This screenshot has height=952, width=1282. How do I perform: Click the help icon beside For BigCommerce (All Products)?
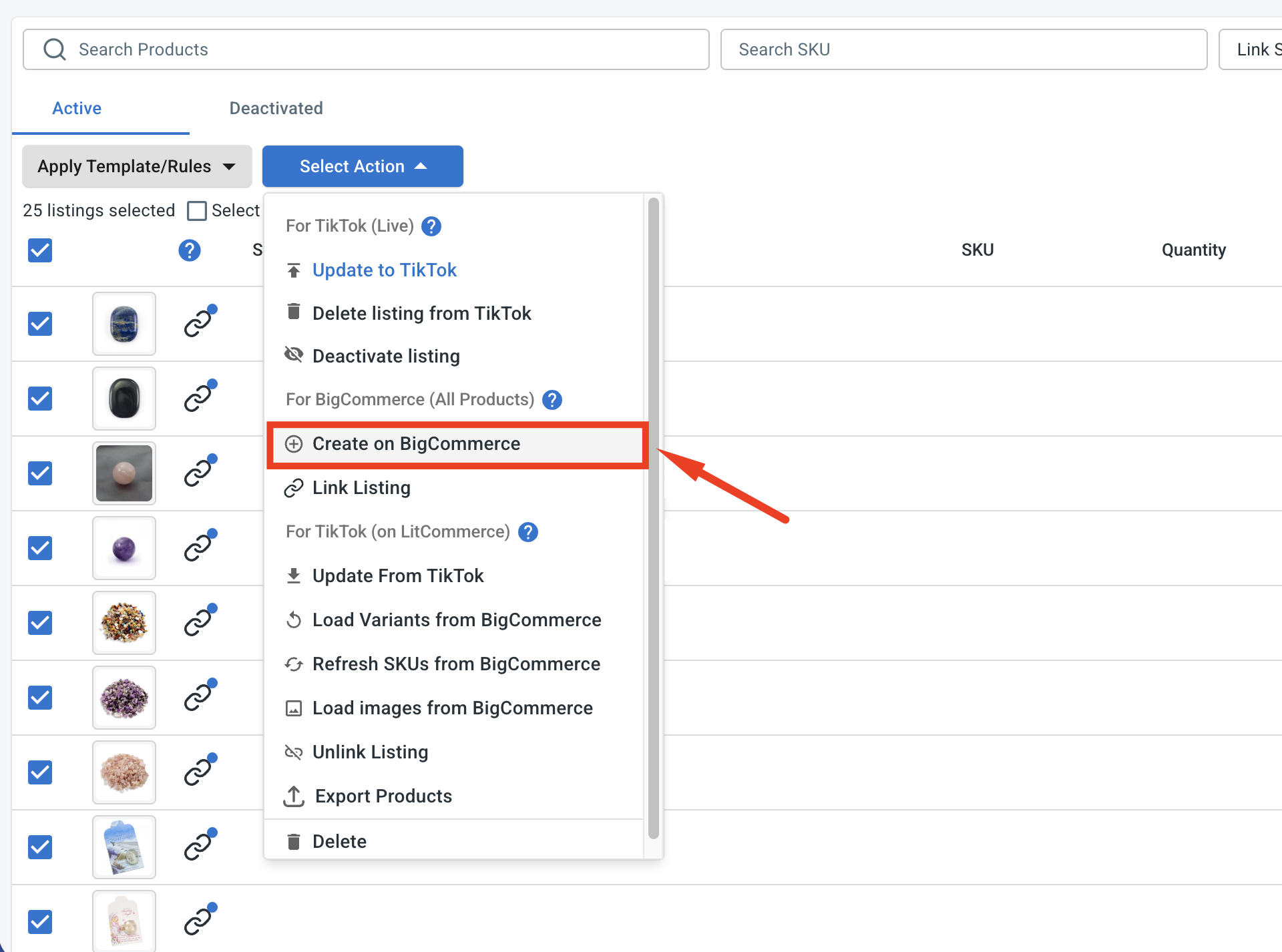(x=552, y=400)
